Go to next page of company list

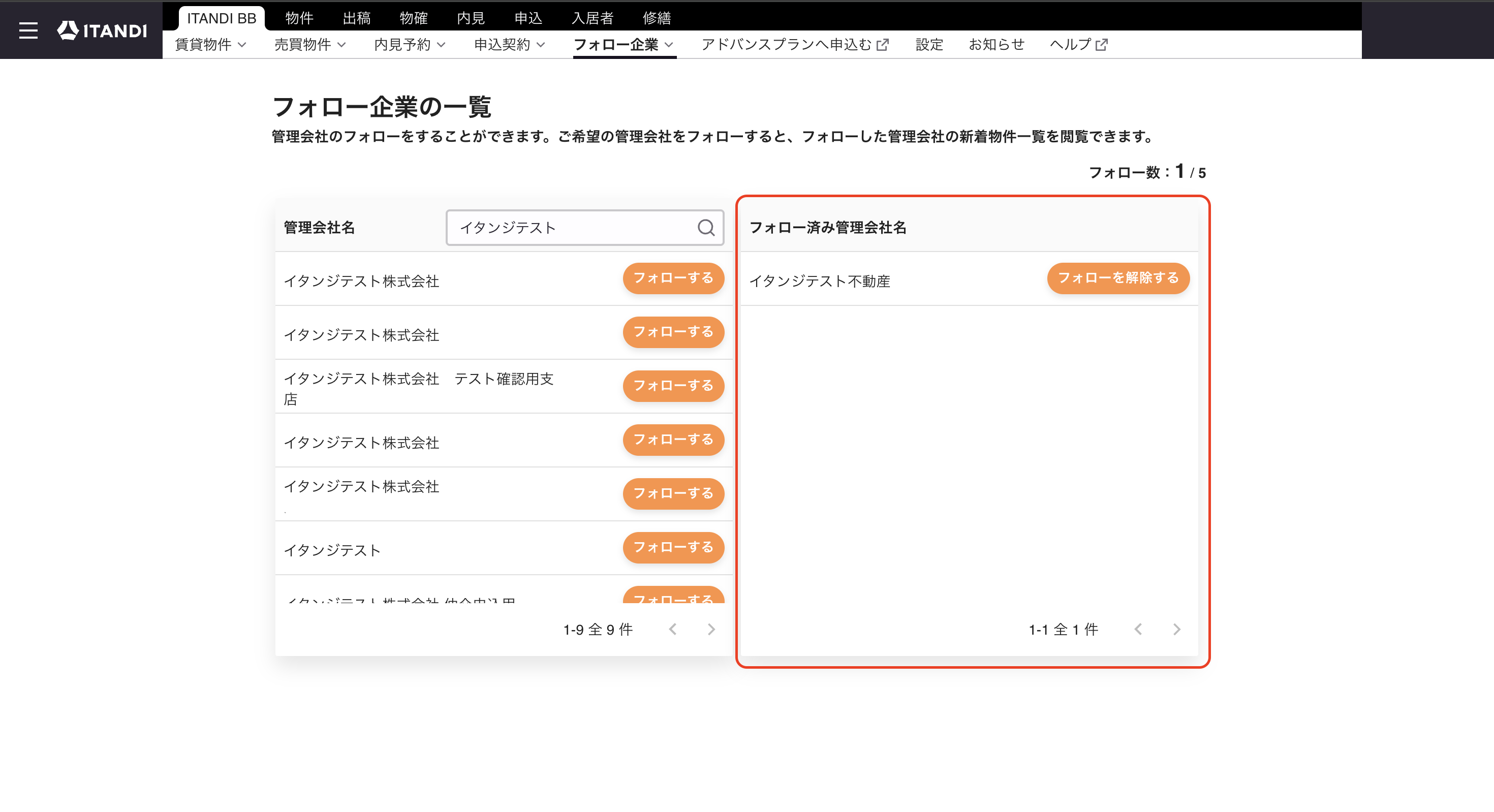tap(711, 629)
